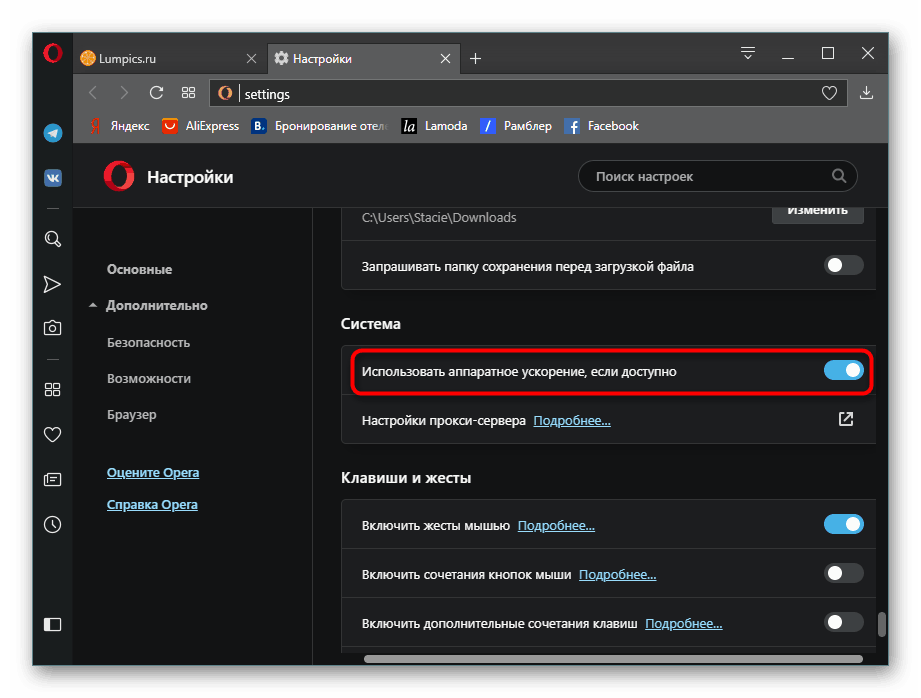Add page to bookmarks heart
Image resolution: width=921 pixels, height=698 pixels.
coord(829,93)
